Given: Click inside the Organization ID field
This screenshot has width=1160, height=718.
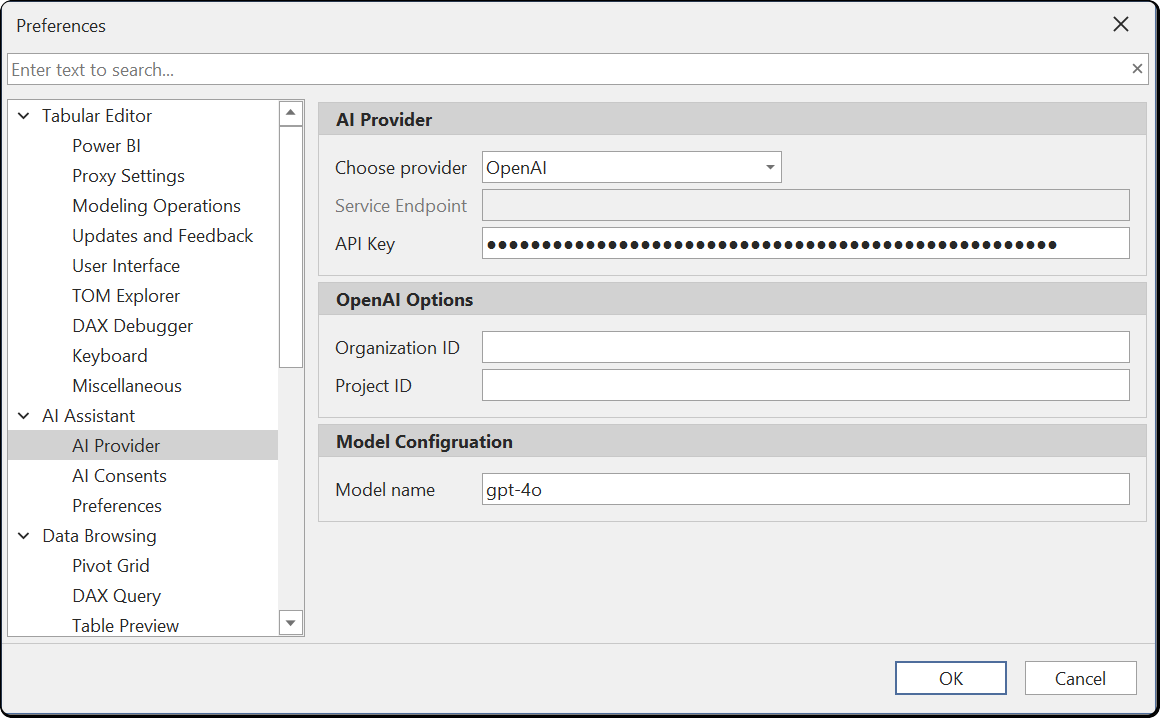Looking at the screenshot, I should click(x=805, y=347).
